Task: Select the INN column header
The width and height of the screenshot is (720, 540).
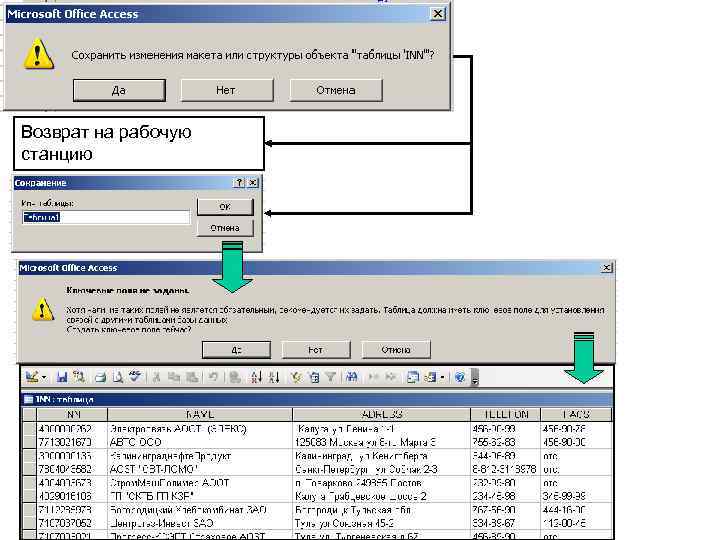Action: 72,415
